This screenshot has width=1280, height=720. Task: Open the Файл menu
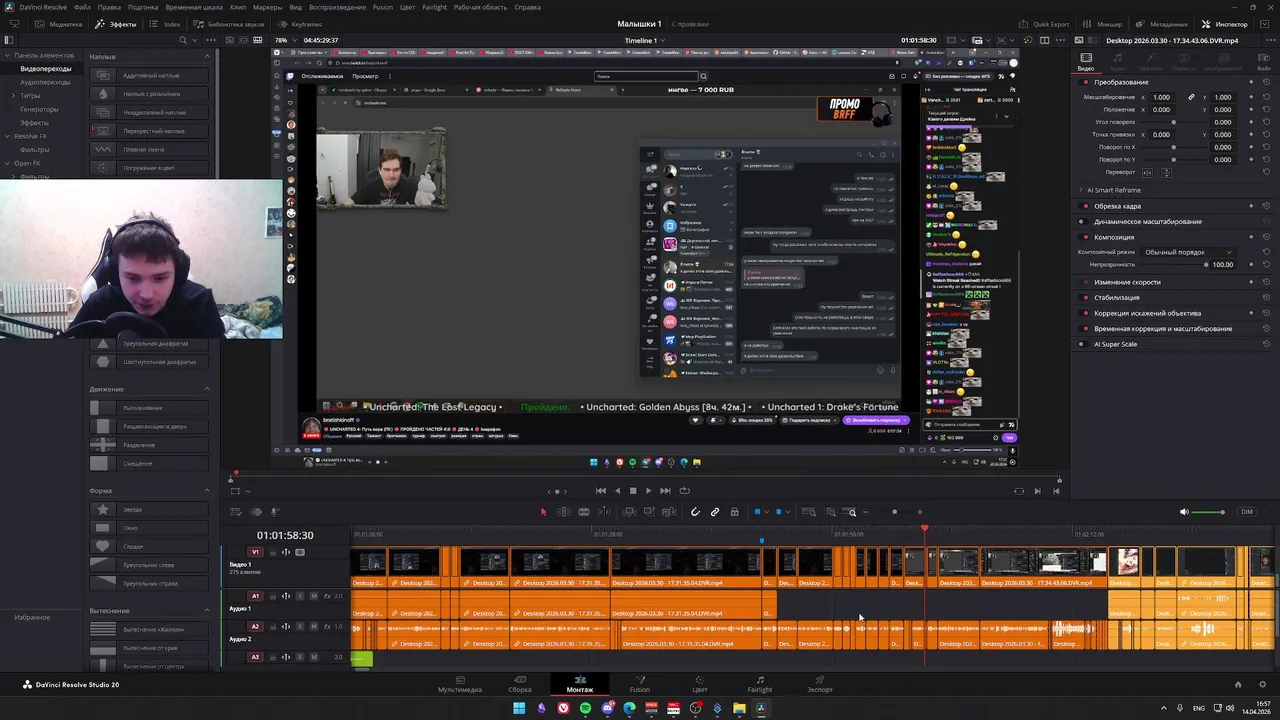click(82, 7)
